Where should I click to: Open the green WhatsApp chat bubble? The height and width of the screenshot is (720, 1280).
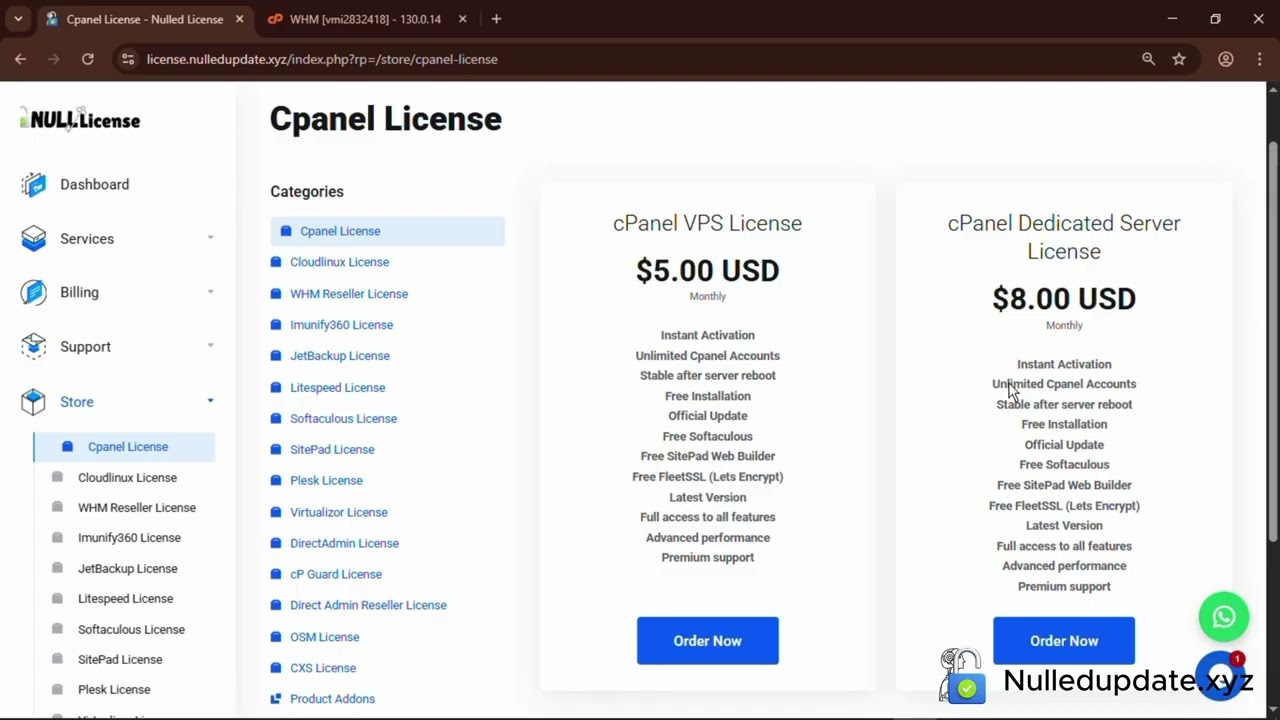click(x=1224, y=617)
